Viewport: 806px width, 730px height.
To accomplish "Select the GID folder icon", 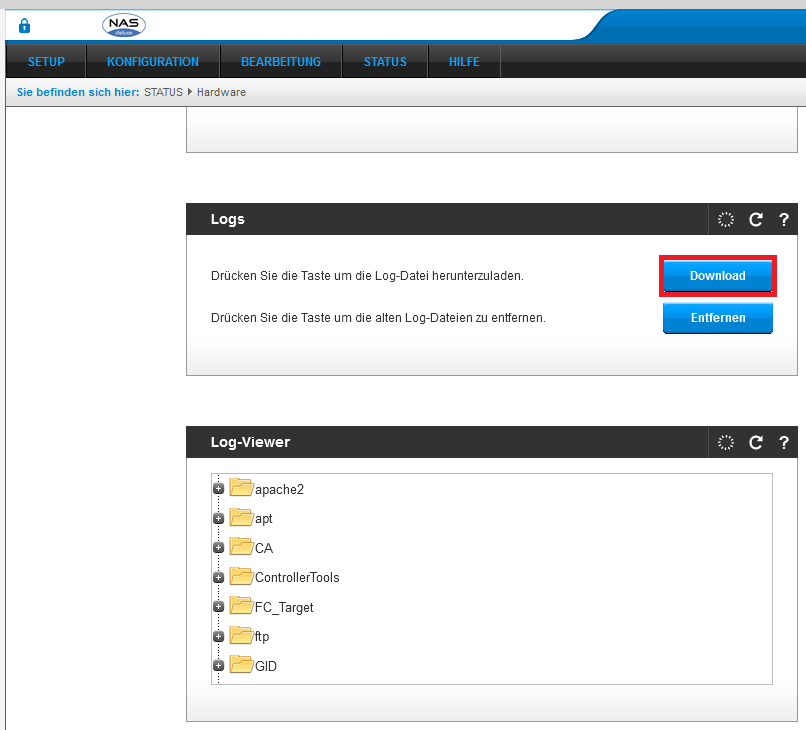I will (x=240, y=665).
